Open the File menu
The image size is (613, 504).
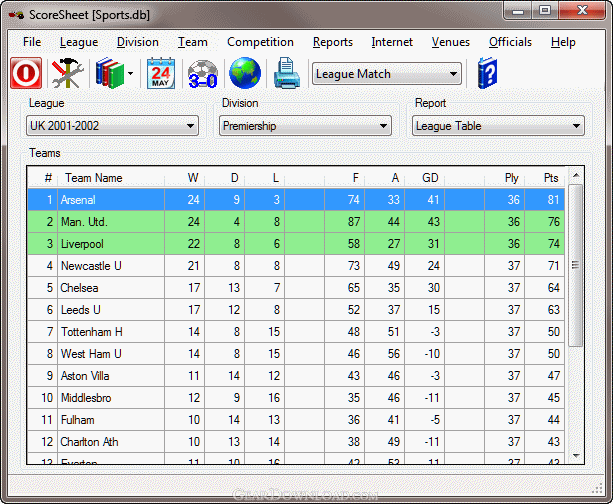tap(32, 42)
